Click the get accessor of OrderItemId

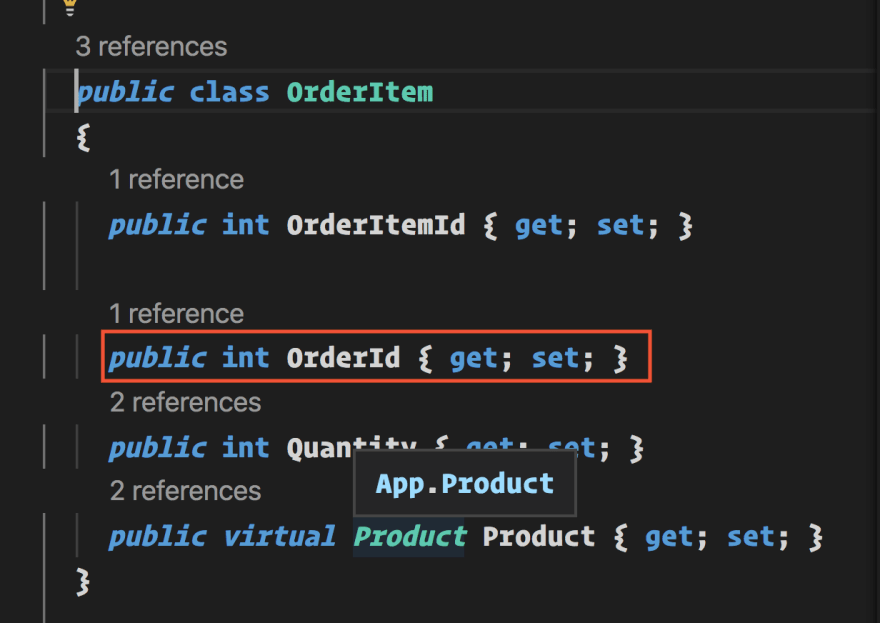click(x=538, y=226)
